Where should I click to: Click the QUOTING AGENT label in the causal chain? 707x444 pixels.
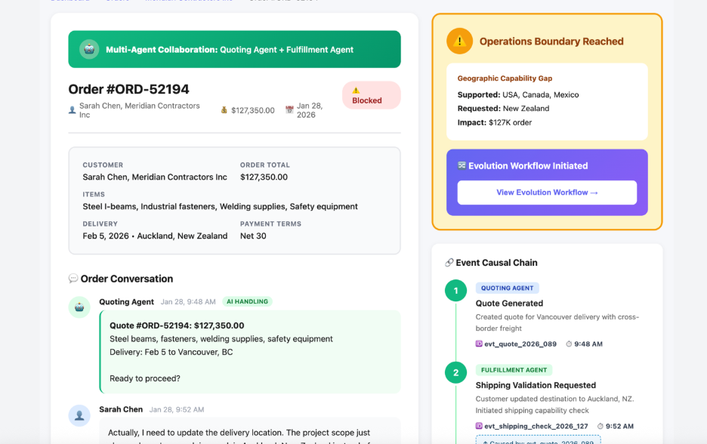point(507,288)
